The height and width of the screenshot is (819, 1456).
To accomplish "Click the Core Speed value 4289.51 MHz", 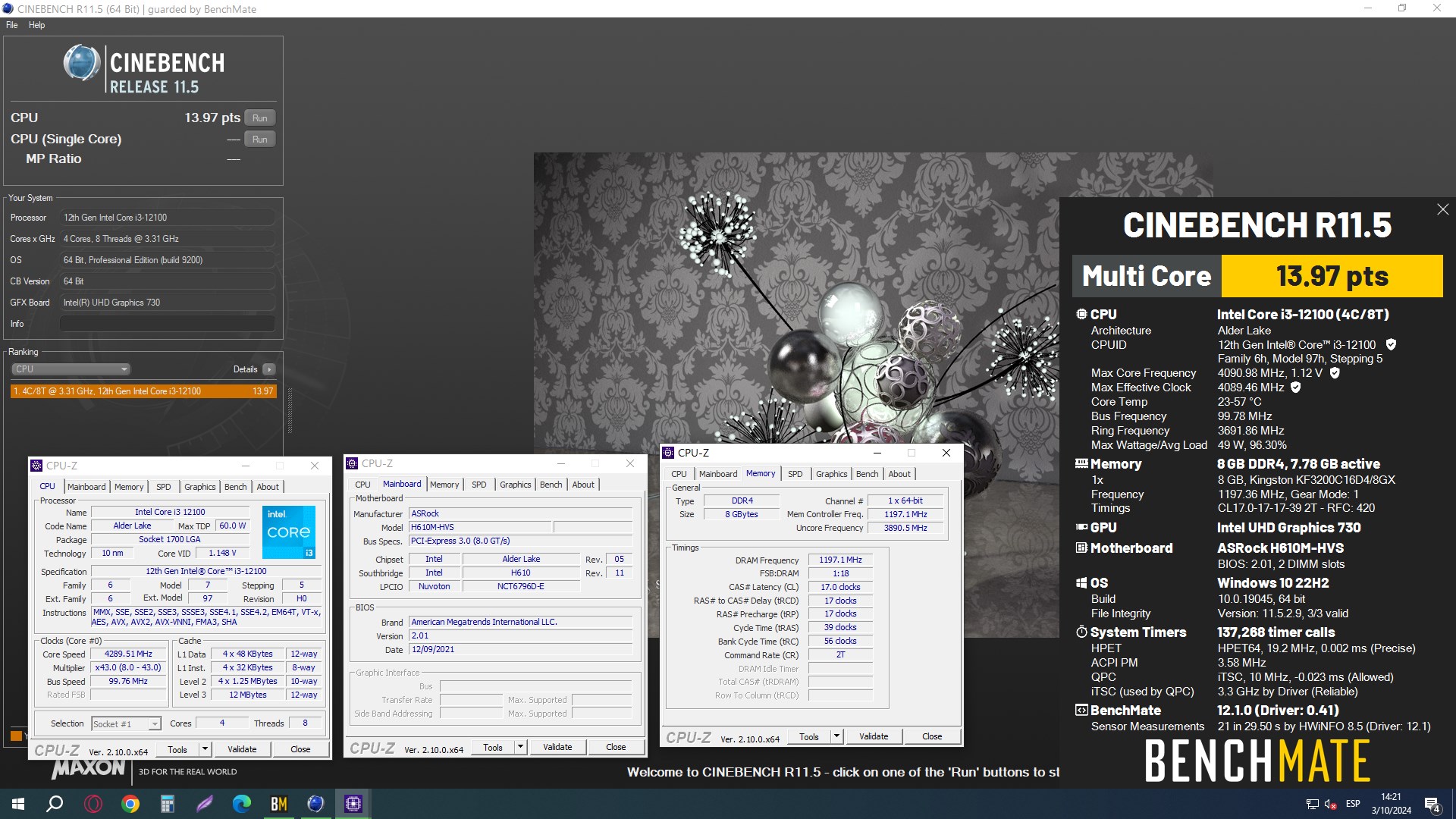I will (x=128, y=654).
